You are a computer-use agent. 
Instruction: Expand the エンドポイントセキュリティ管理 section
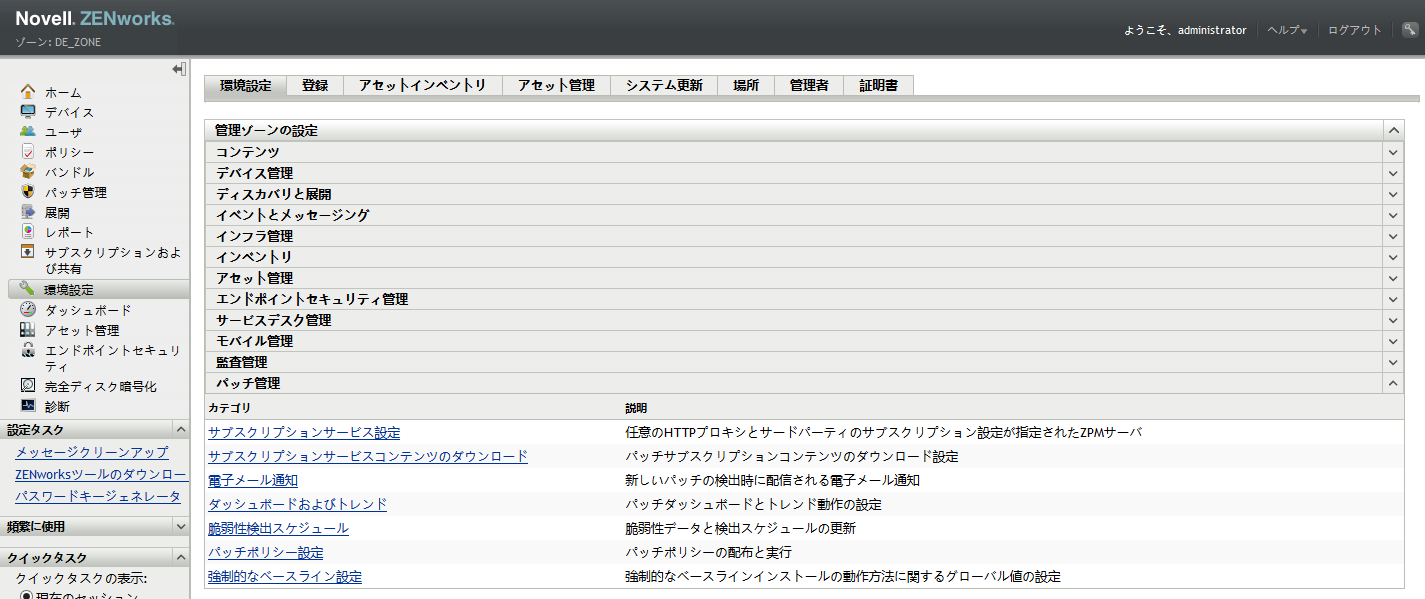[x=1393, y=299]
